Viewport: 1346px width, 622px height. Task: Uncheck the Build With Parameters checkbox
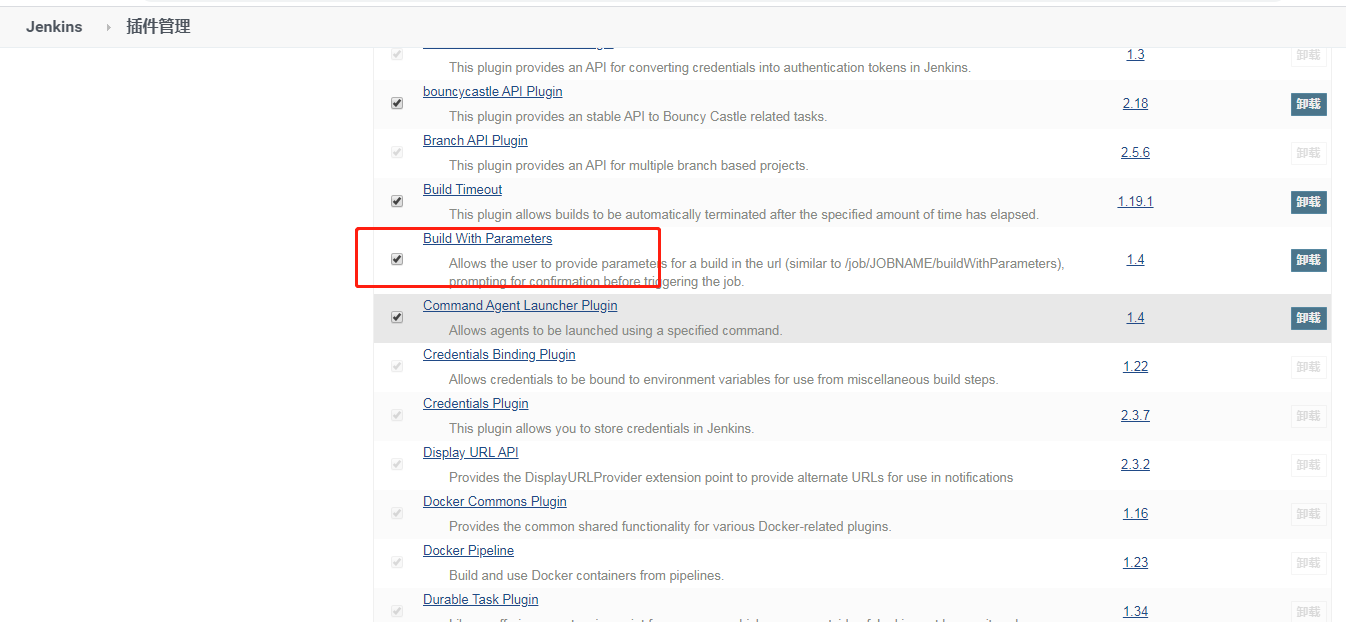[x=397, y=259]
